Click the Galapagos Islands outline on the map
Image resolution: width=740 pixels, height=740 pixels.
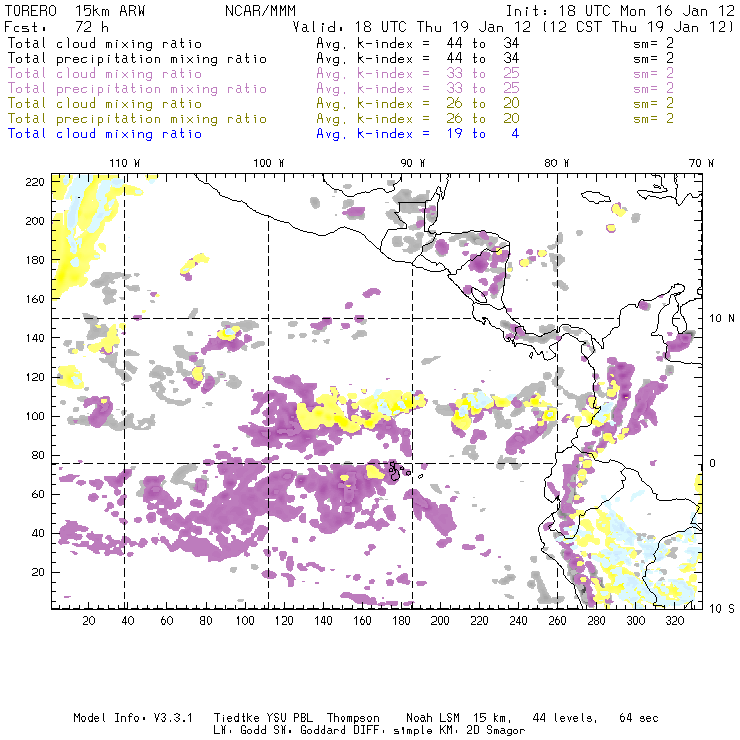(397, 469)
